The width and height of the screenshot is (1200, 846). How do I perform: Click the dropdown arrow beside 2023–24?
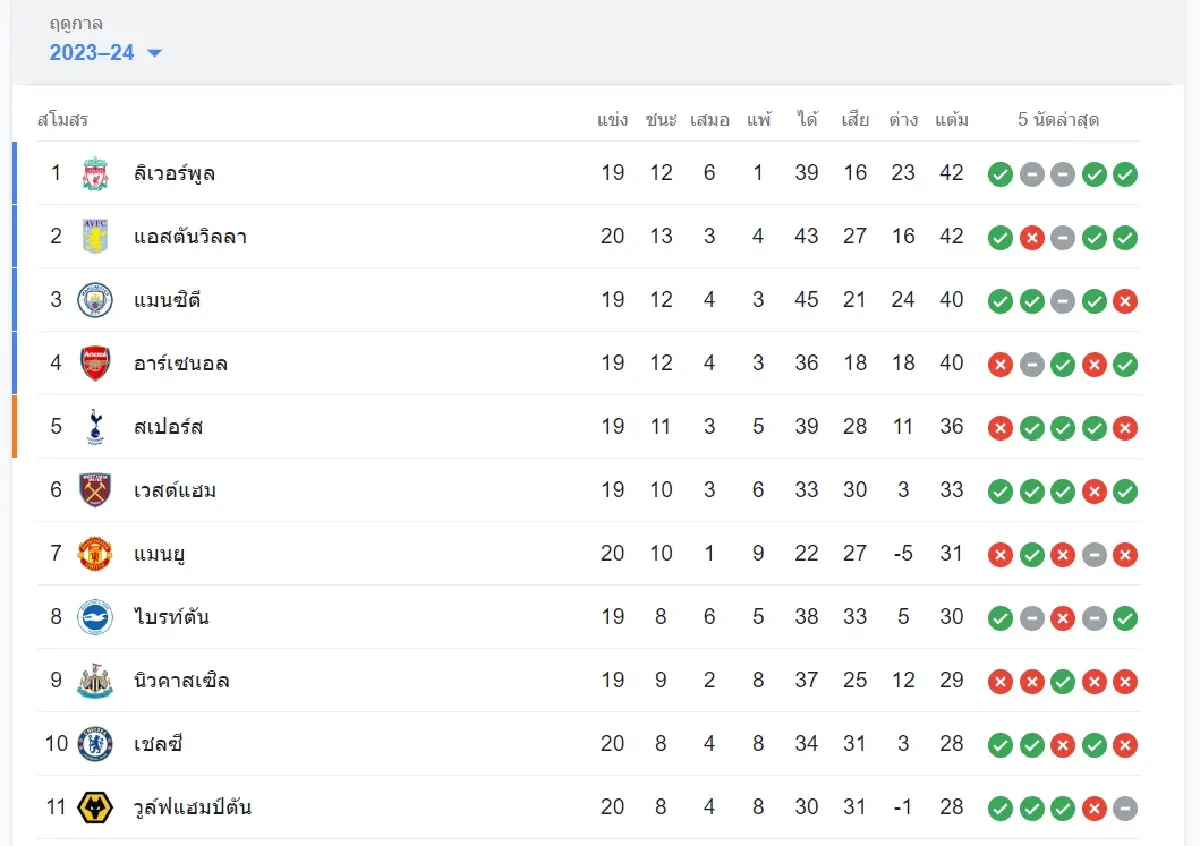(x=154, y=54)
